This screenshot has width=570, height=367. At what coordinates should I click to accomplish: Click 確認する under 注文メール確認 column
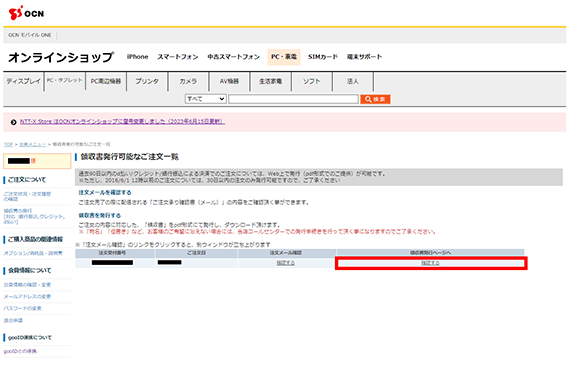(285, 263)
